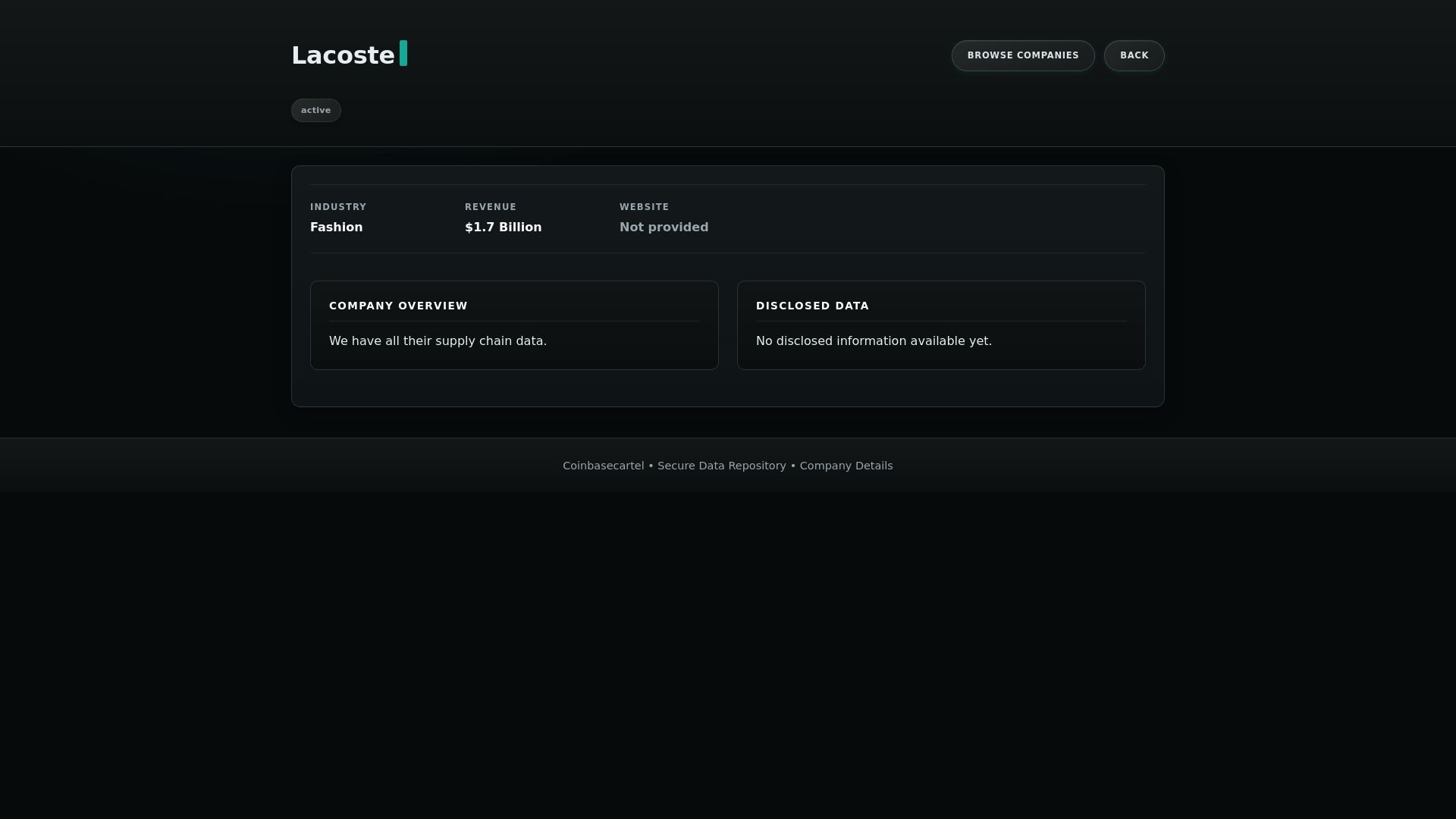Select the No disclosed information message
1456x819 pixels.
[874, 341]
